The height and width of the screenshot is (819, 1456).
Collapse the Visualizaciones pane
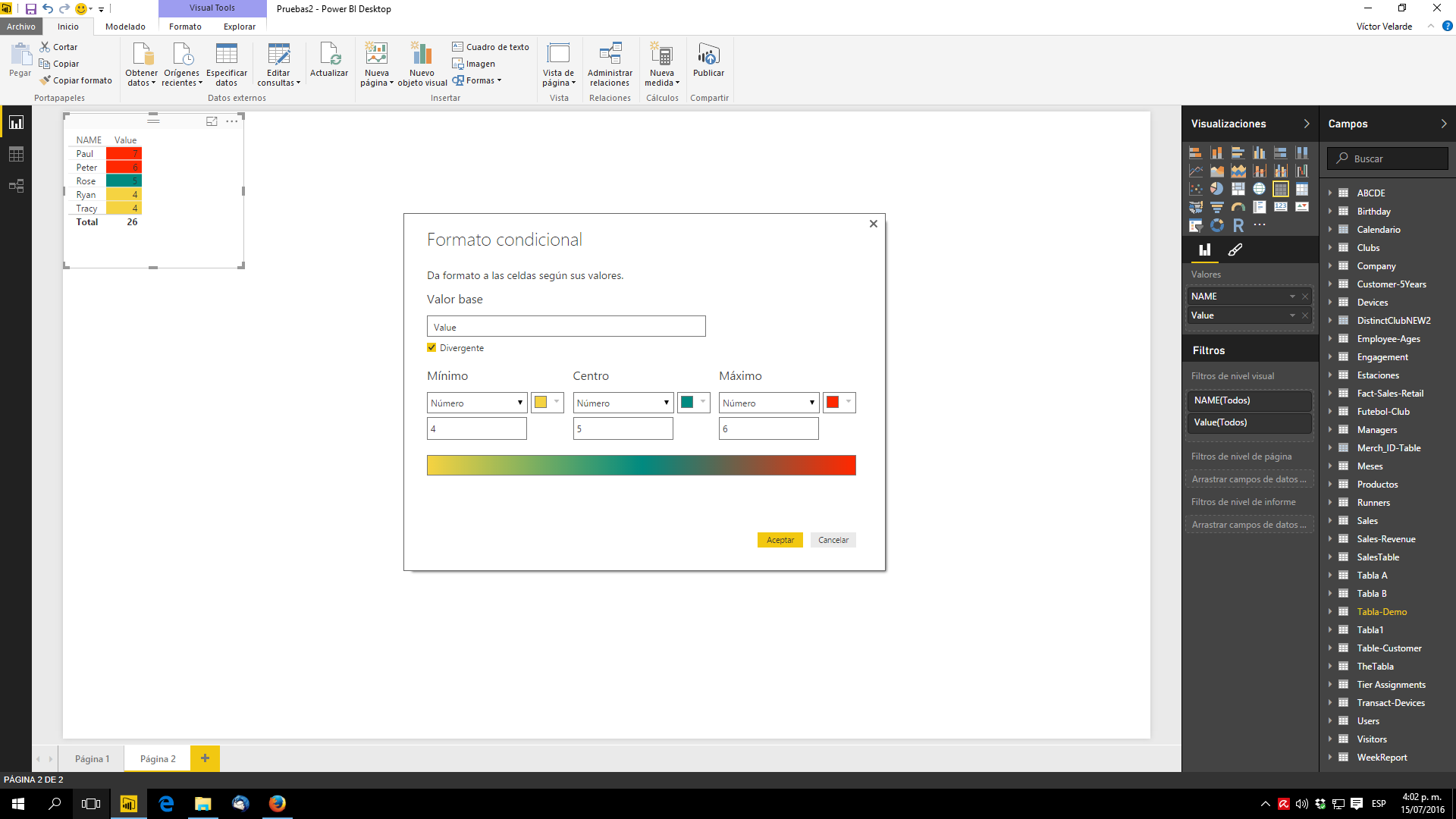pos(1306,124)
